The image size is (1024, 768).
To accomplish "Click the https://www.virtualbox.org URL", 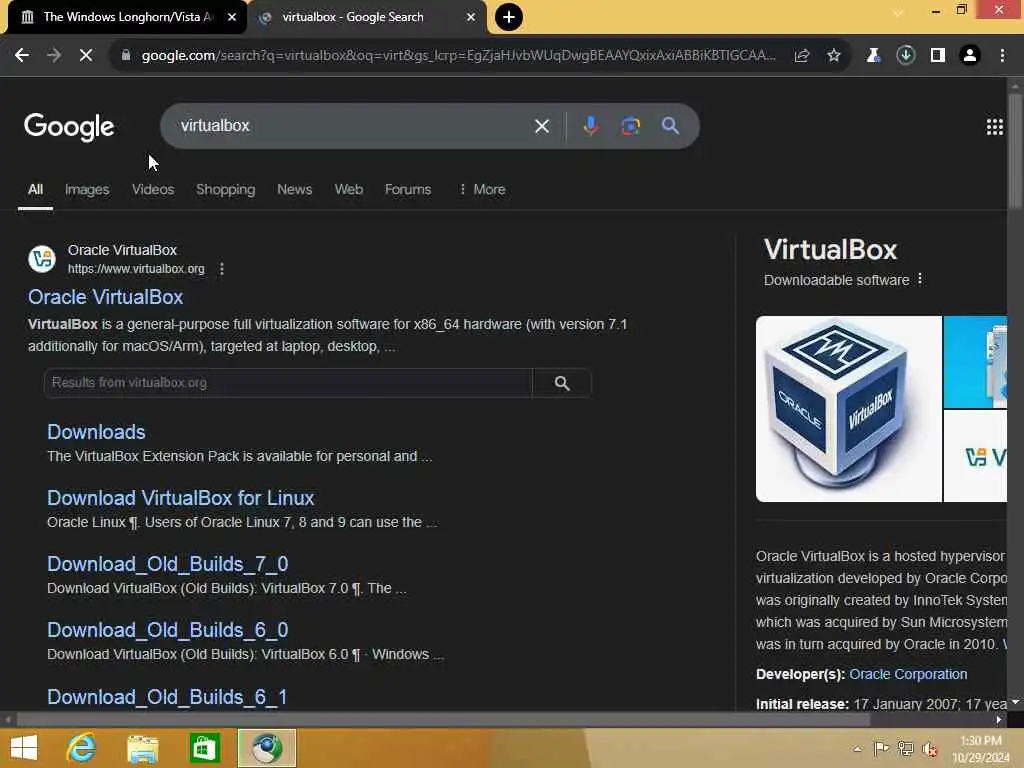I will coord(136,269).
